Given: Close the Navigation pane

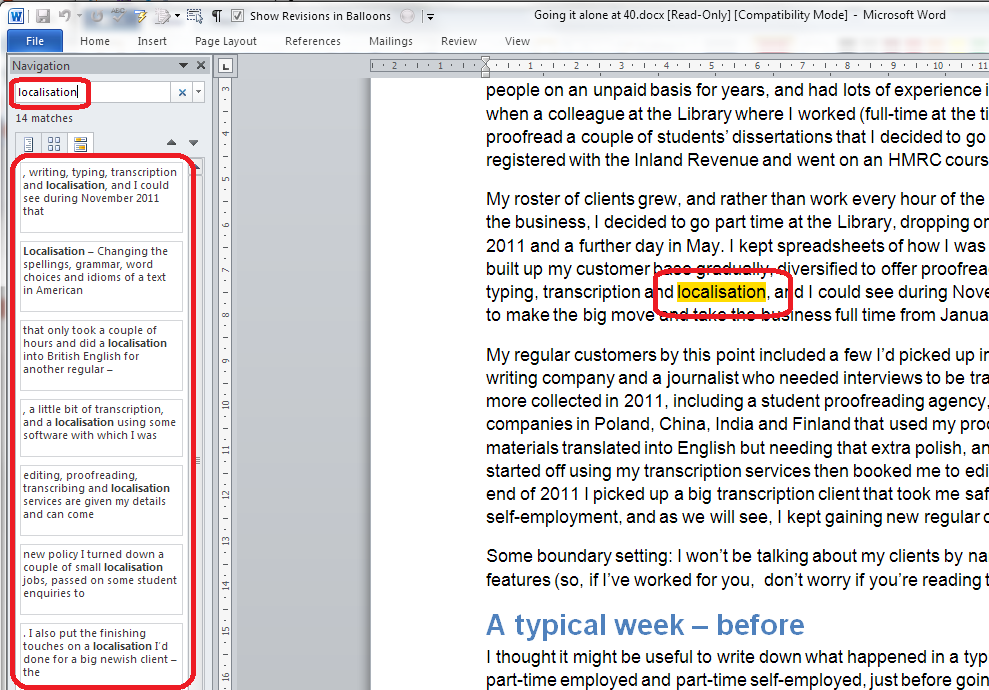Looking at the screenshot, I should coord(200,66).
